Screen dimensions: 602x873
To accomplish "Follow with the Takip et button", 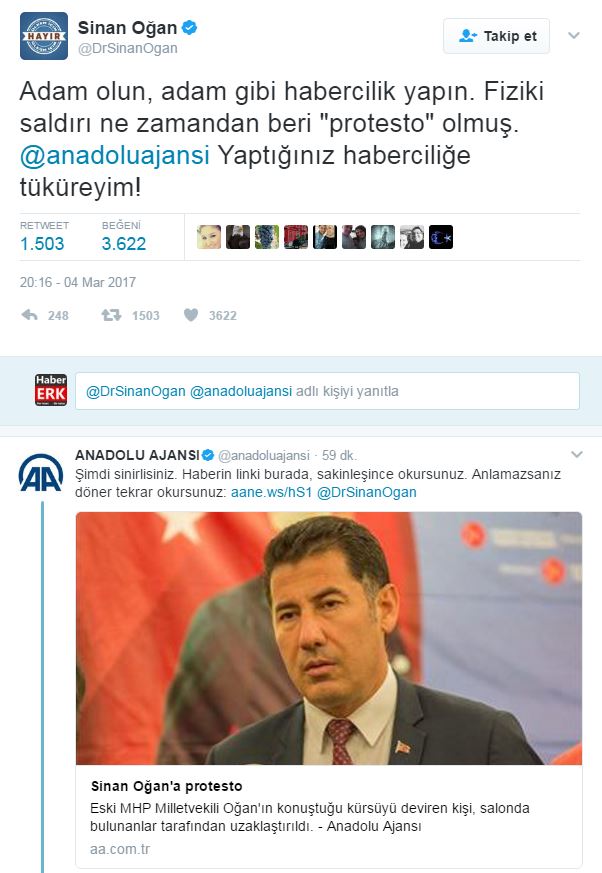I will (496, 36).
